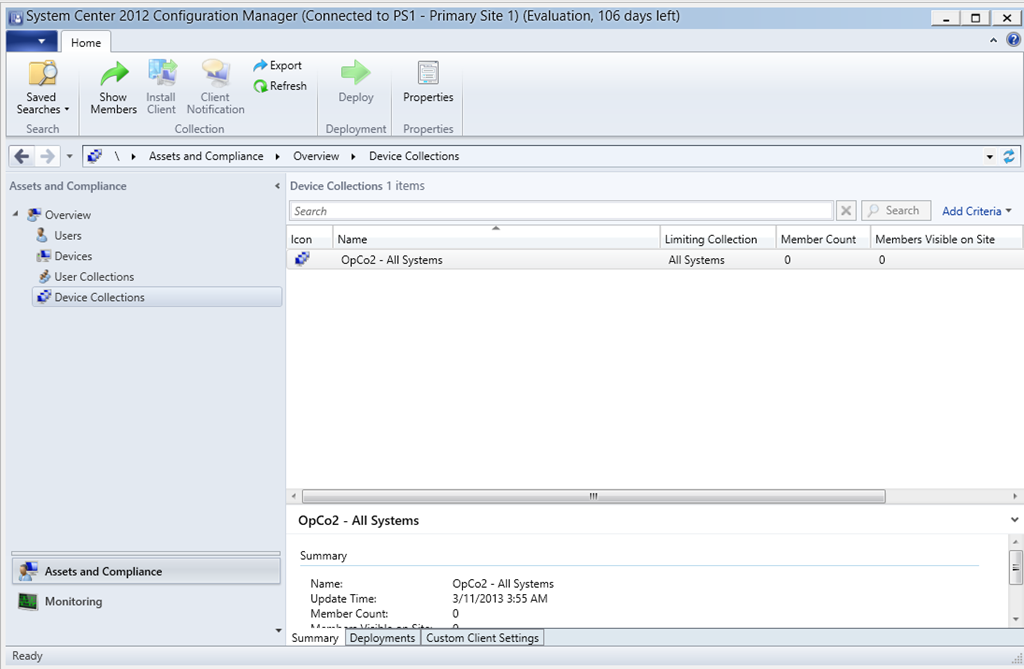Screen dimensions: 1024x669
Task: Click the Deploy ribbon button
Action: click(x=356, y=82)
